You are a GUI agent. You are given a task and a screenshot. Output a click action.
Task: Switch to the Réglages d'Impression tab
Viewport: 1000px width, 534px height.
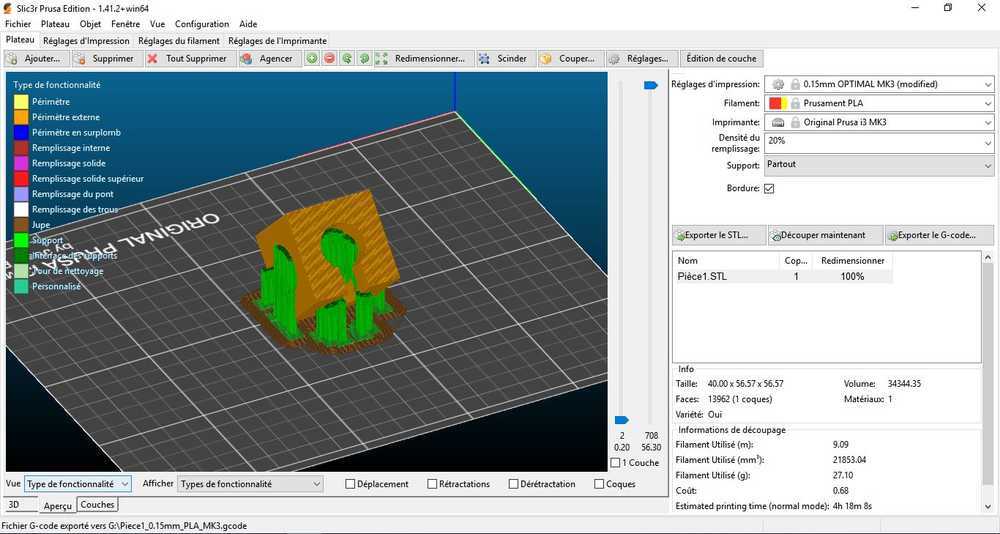point(86,41)
